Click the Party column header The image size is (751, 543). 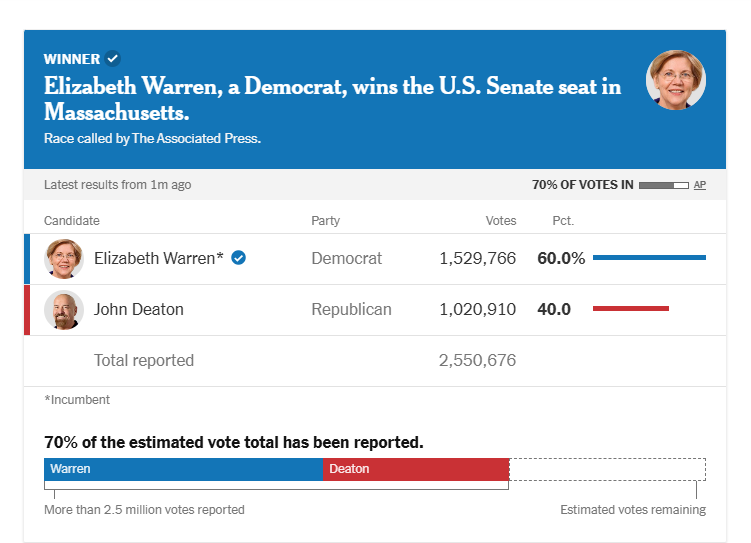click(326, 221)
